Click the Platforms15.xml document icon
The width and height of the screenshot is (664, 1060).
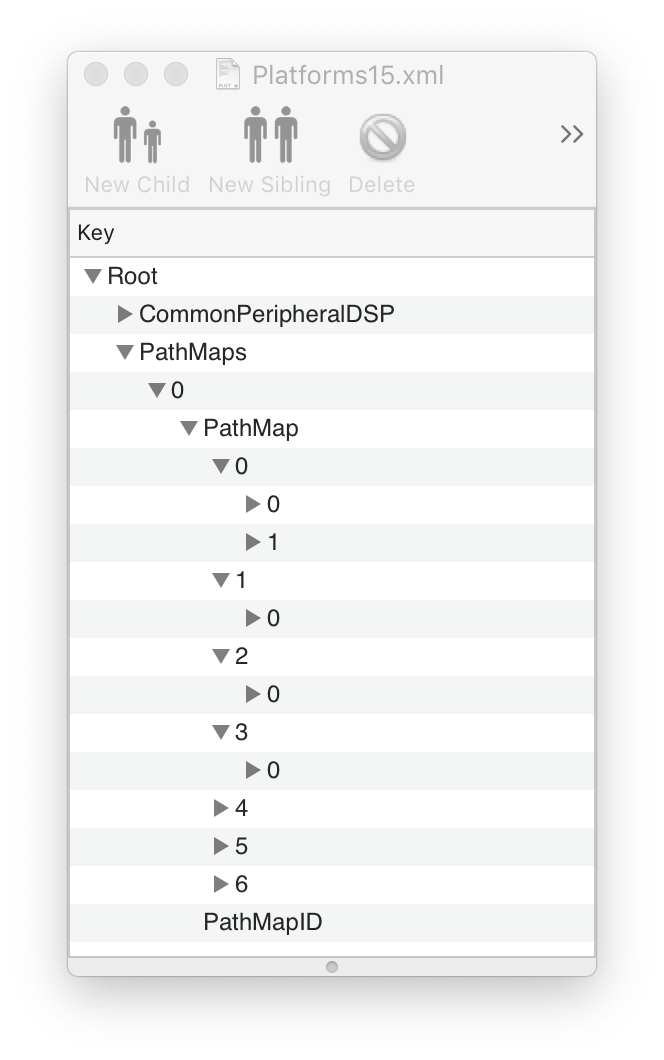[229, 75]
